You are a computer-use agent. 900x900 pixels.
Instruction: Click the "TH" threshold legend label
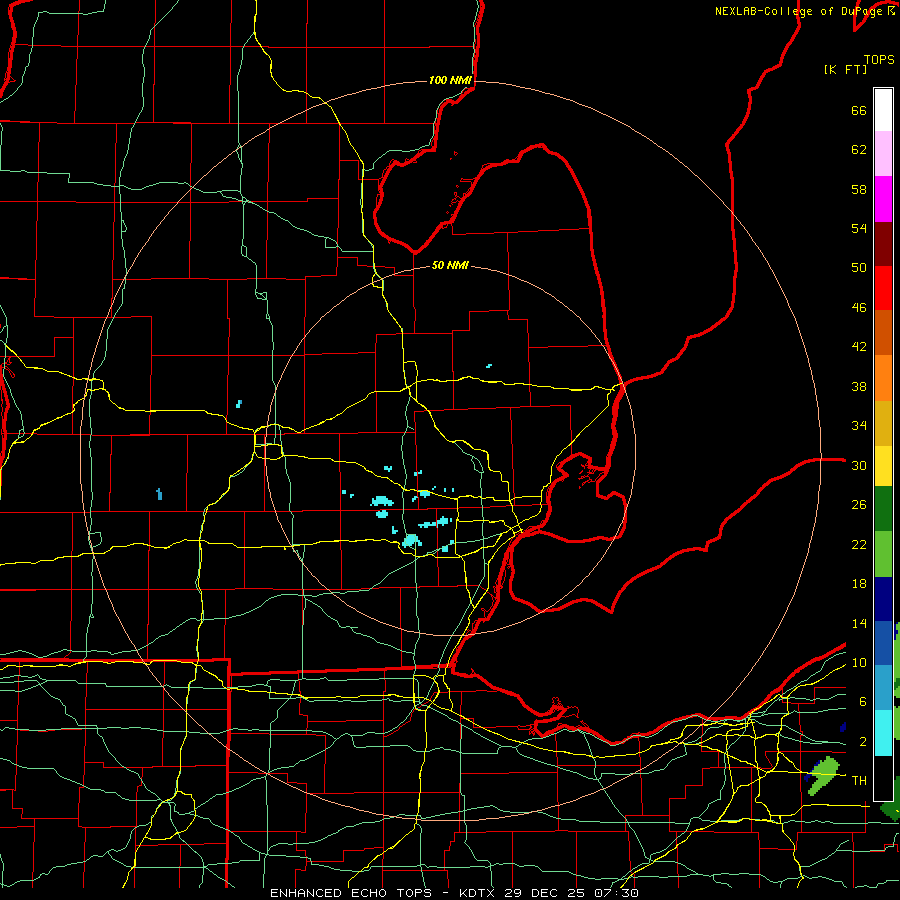coord(859,781)
